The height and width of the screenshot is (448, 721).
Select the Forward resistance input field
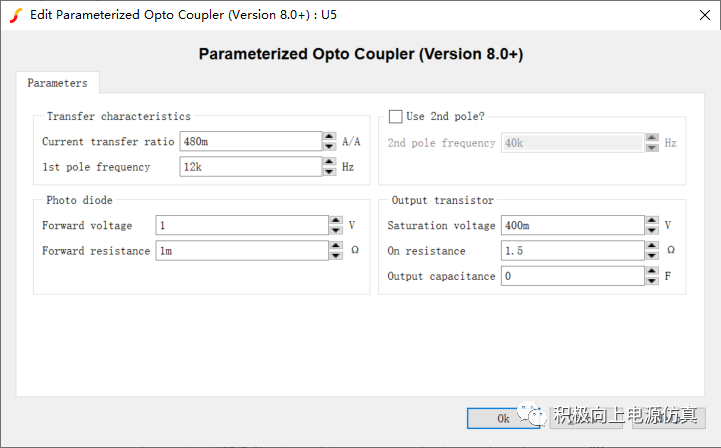click(241, 251)
